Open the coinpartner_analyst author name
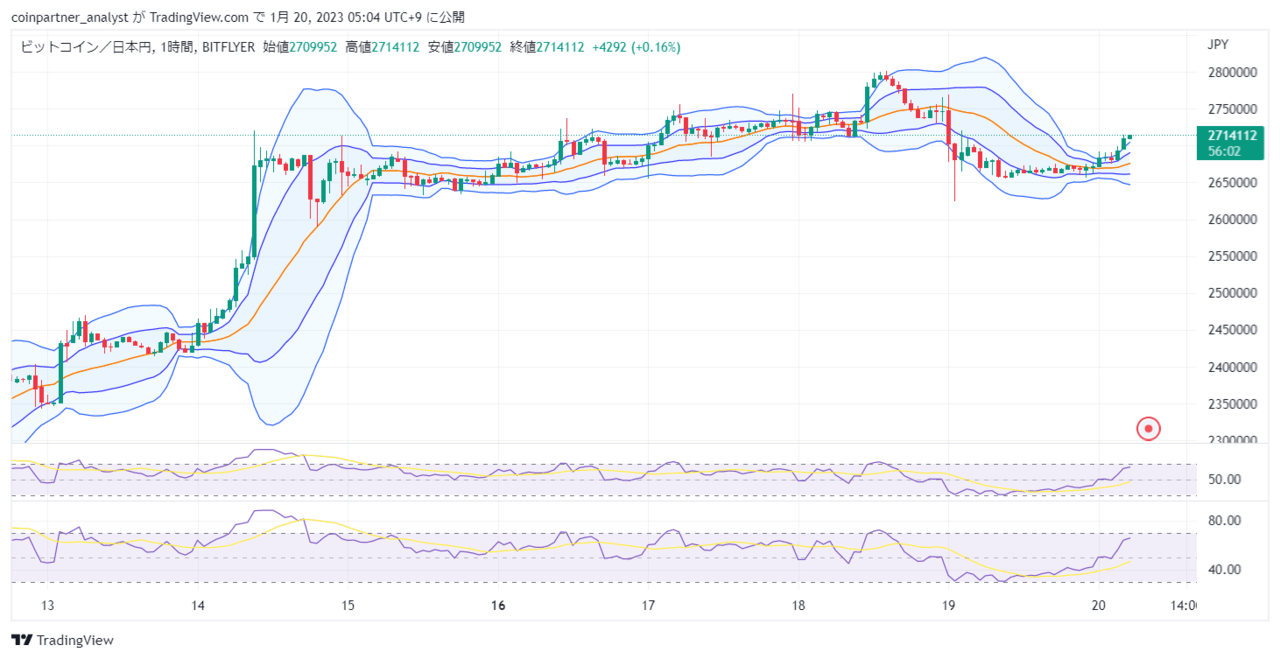The image size is (1280, 659). click(70, 17)
